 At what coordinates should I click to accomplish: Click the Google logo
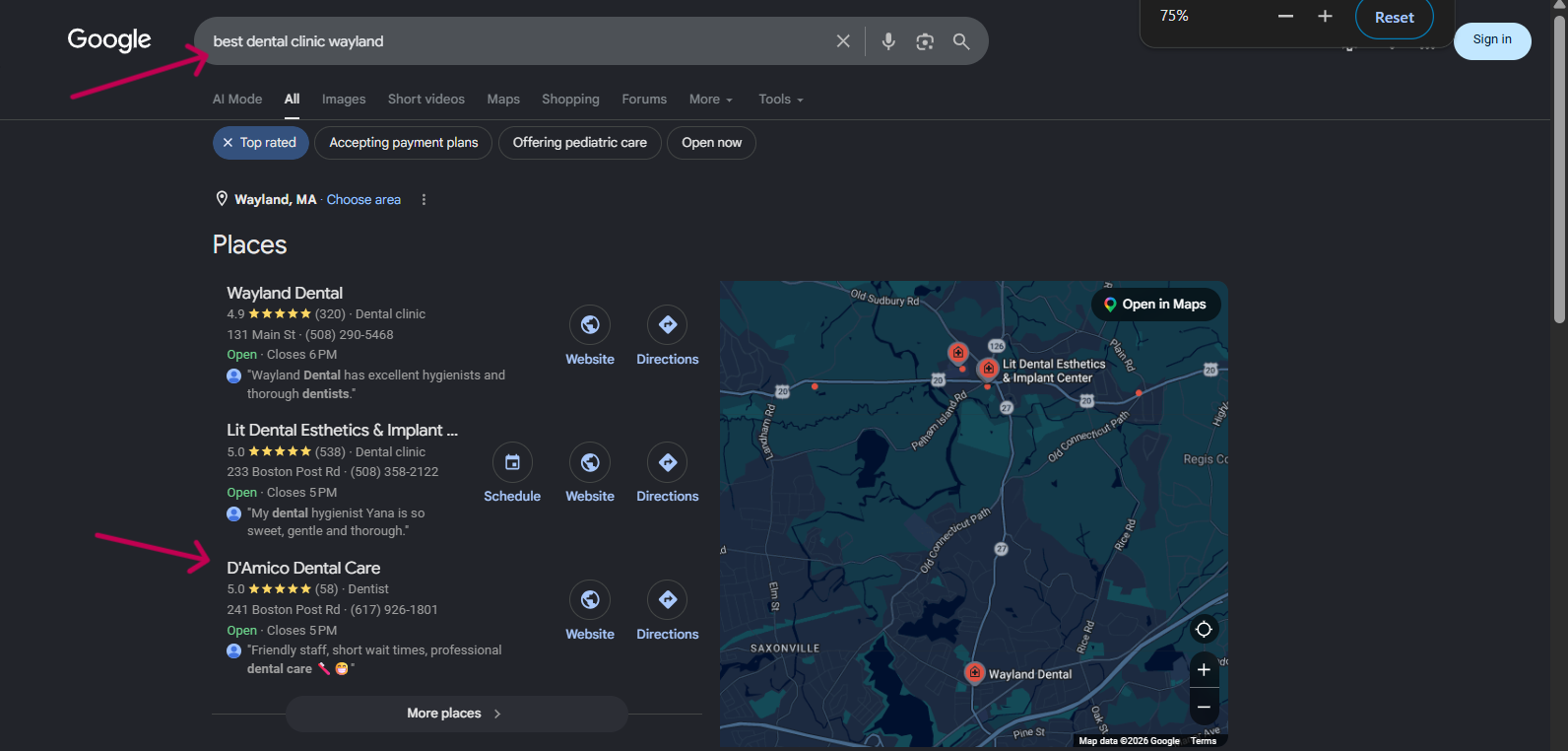tap(109, 40)
